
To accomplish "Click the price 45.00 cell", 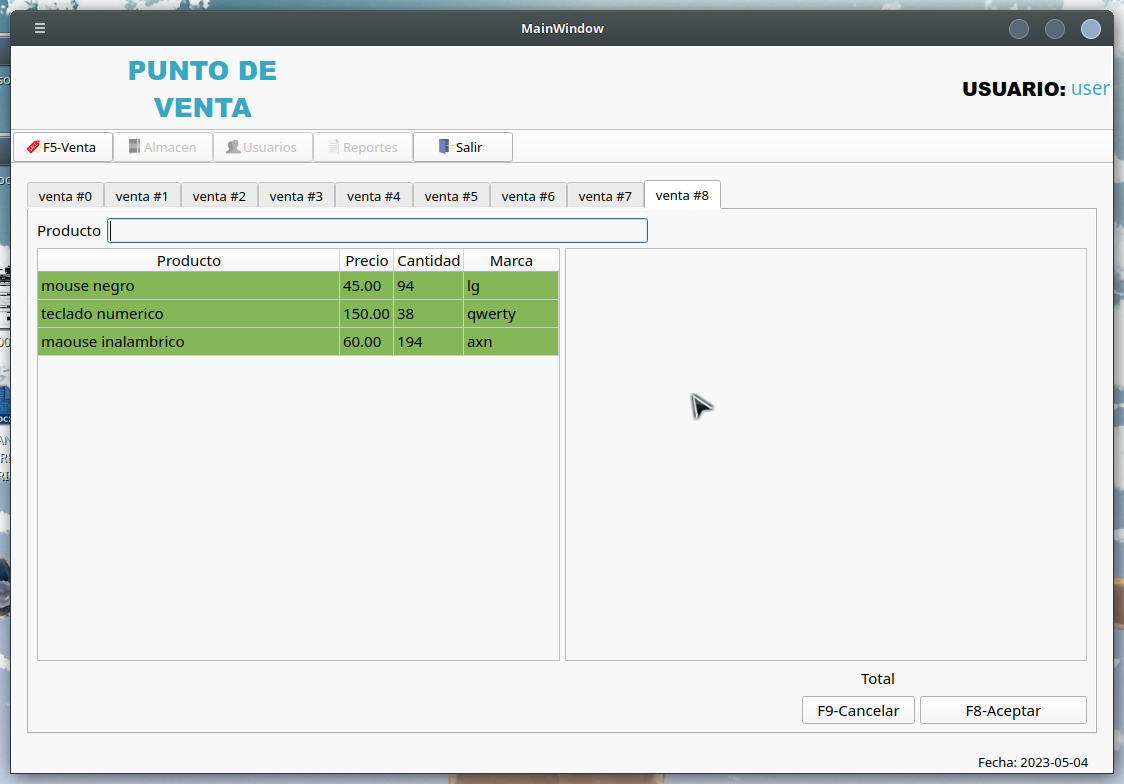I will [366, 286].
